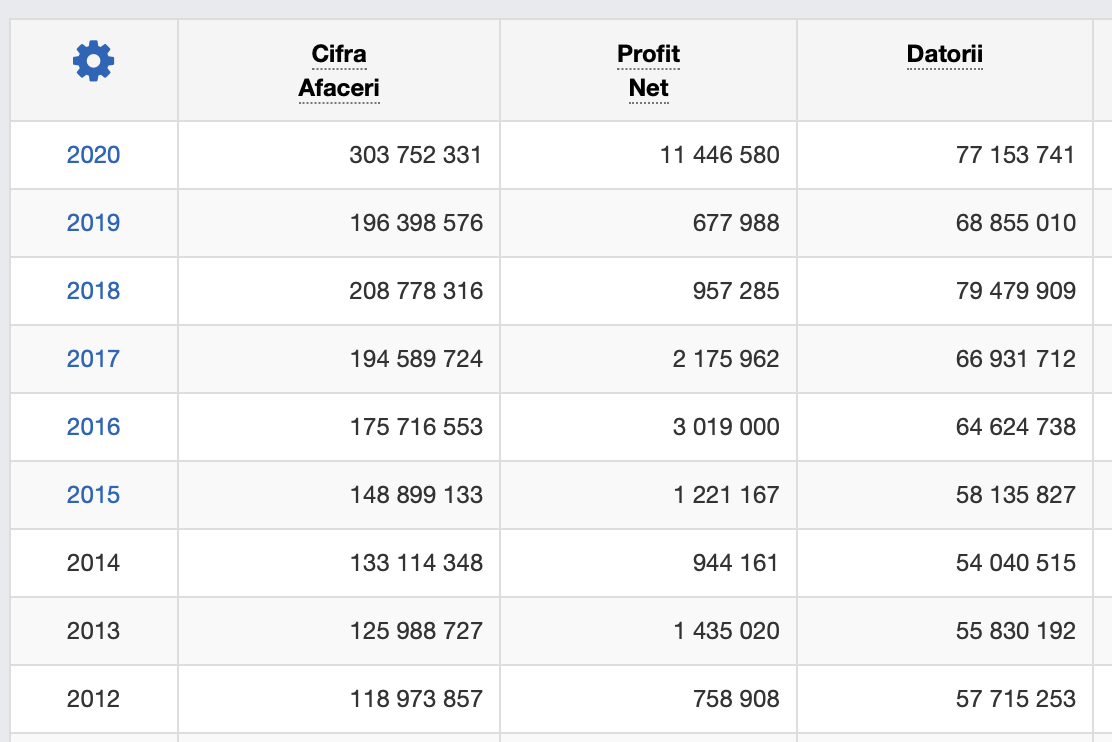This screenshot has width=1112, height=742.
Task: Open the 2015 year link
Action: (93, 495)
